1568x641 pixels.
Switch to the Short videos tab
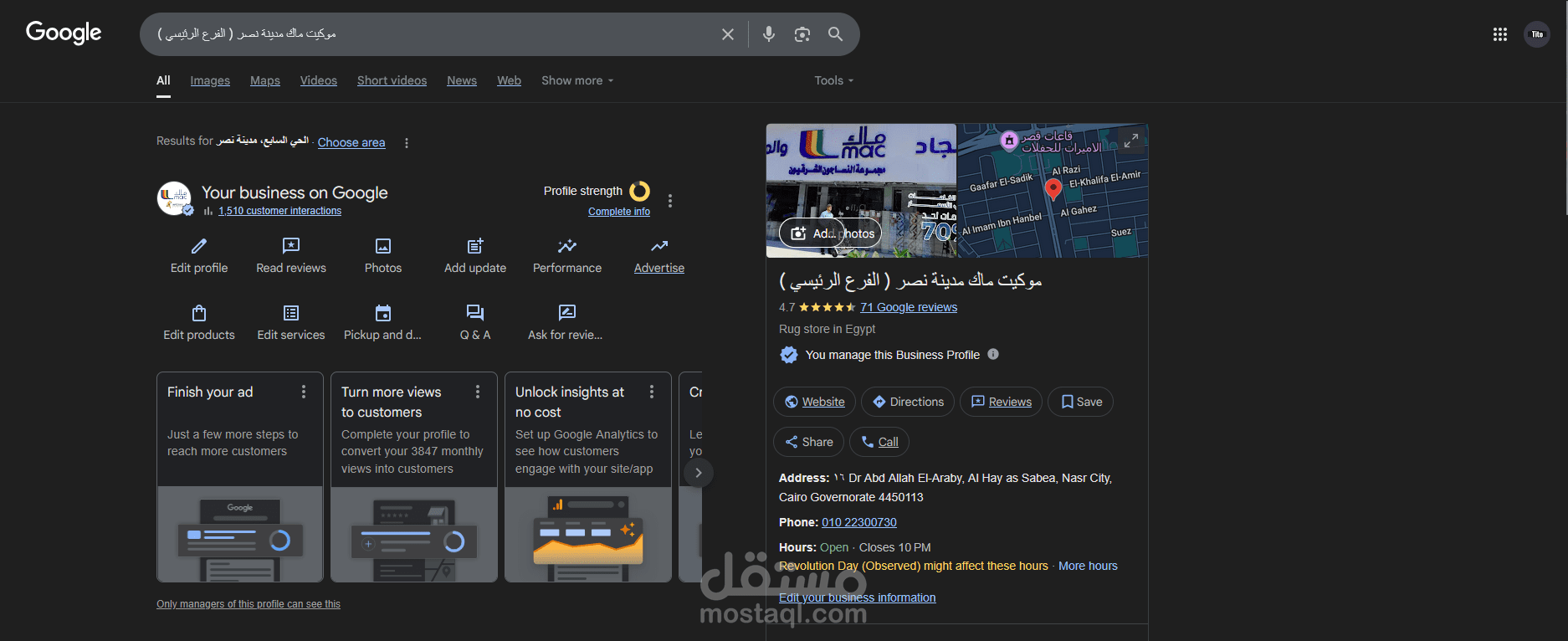(392, 80)
